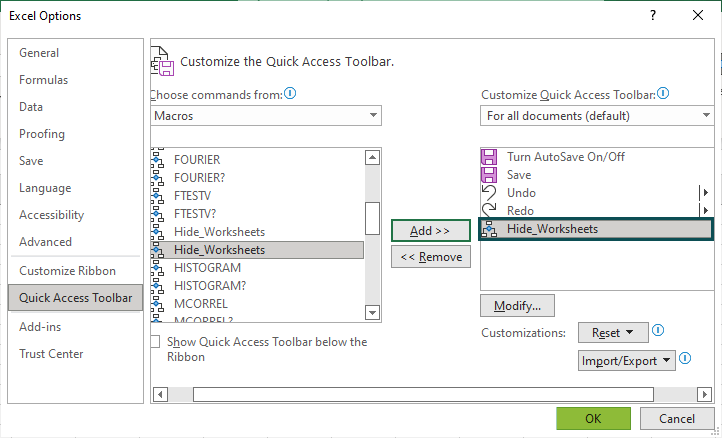
Task: Click the FTESTV macro icon
Action: [x=157, y=195]
